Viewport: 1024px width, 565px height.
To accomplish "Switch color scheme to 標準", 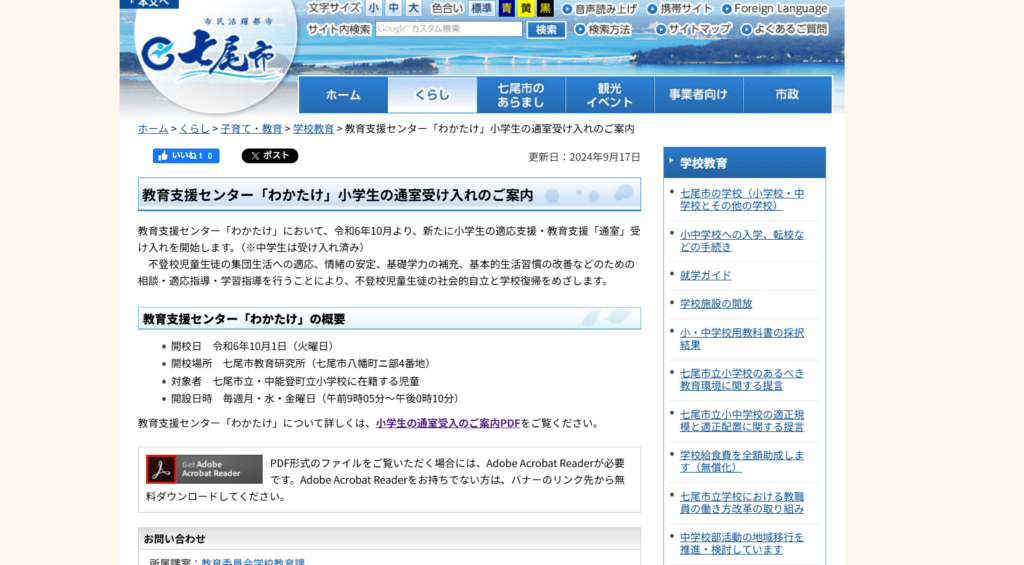I will 482,8.
